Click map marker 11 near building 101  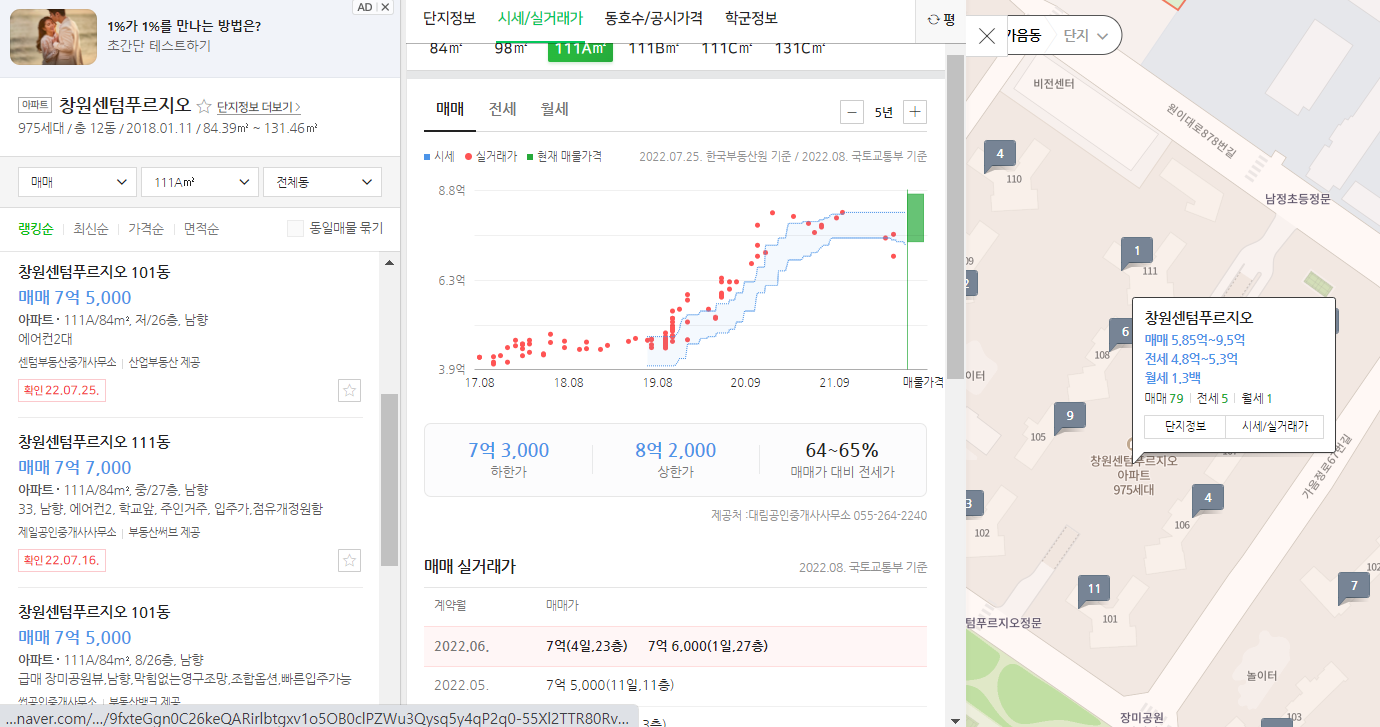[x=1093, y=590]
